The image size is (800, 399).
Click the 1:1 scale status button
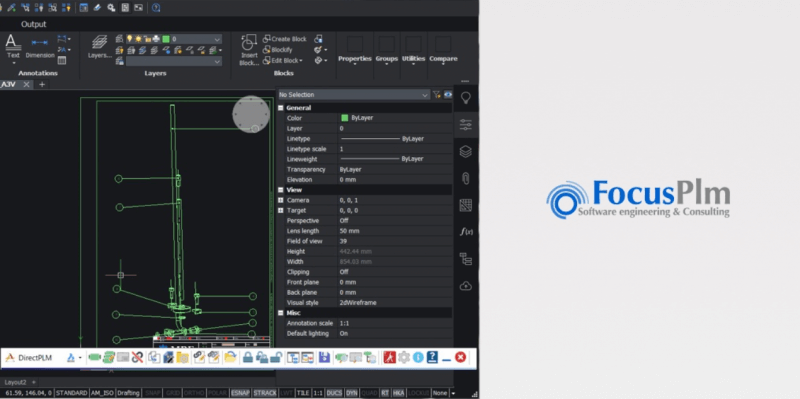[x=318, y=393]
